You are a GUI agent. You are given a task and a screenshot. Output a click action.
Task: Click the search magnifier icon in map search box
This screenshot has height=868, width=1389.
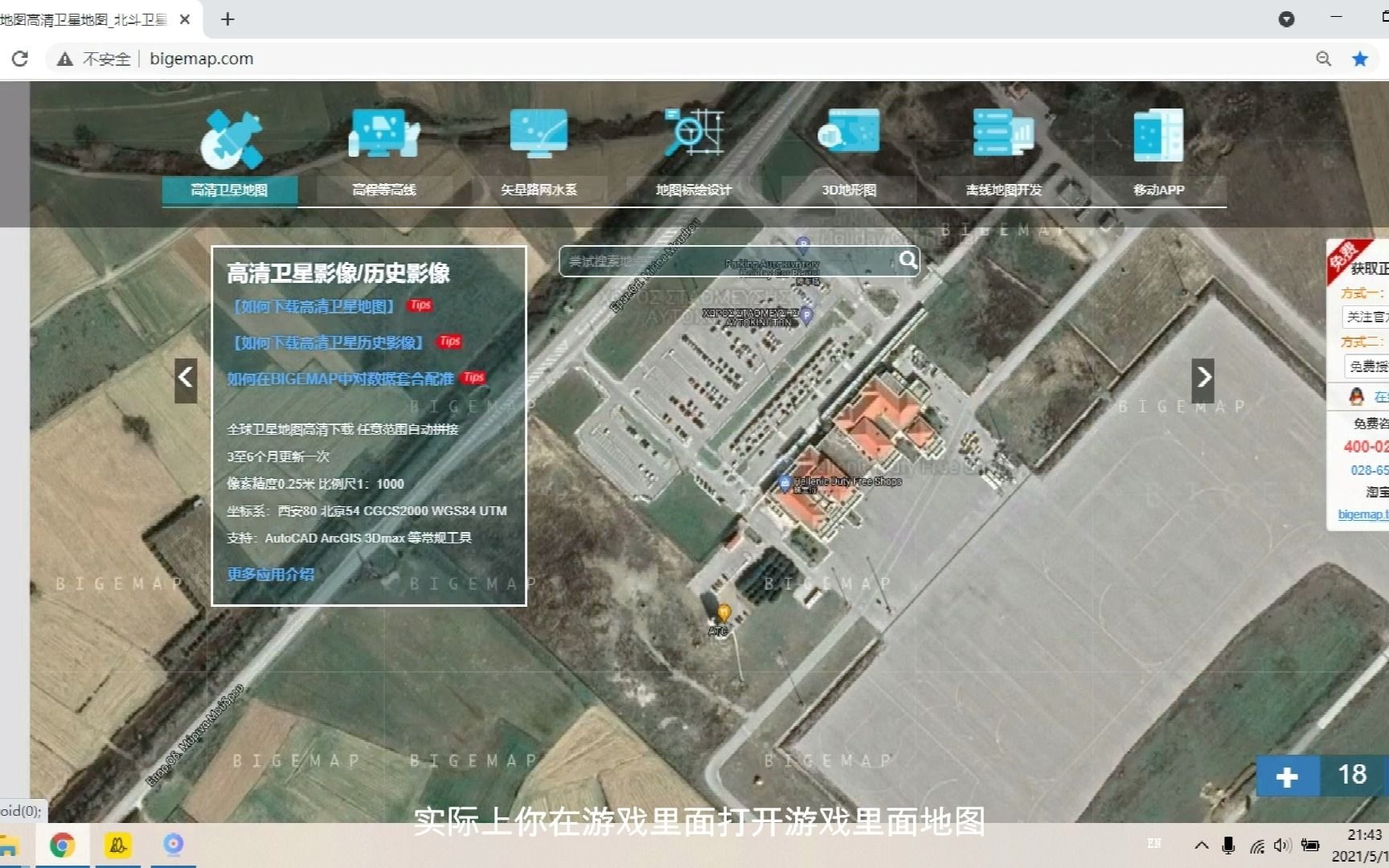point(908,260)
